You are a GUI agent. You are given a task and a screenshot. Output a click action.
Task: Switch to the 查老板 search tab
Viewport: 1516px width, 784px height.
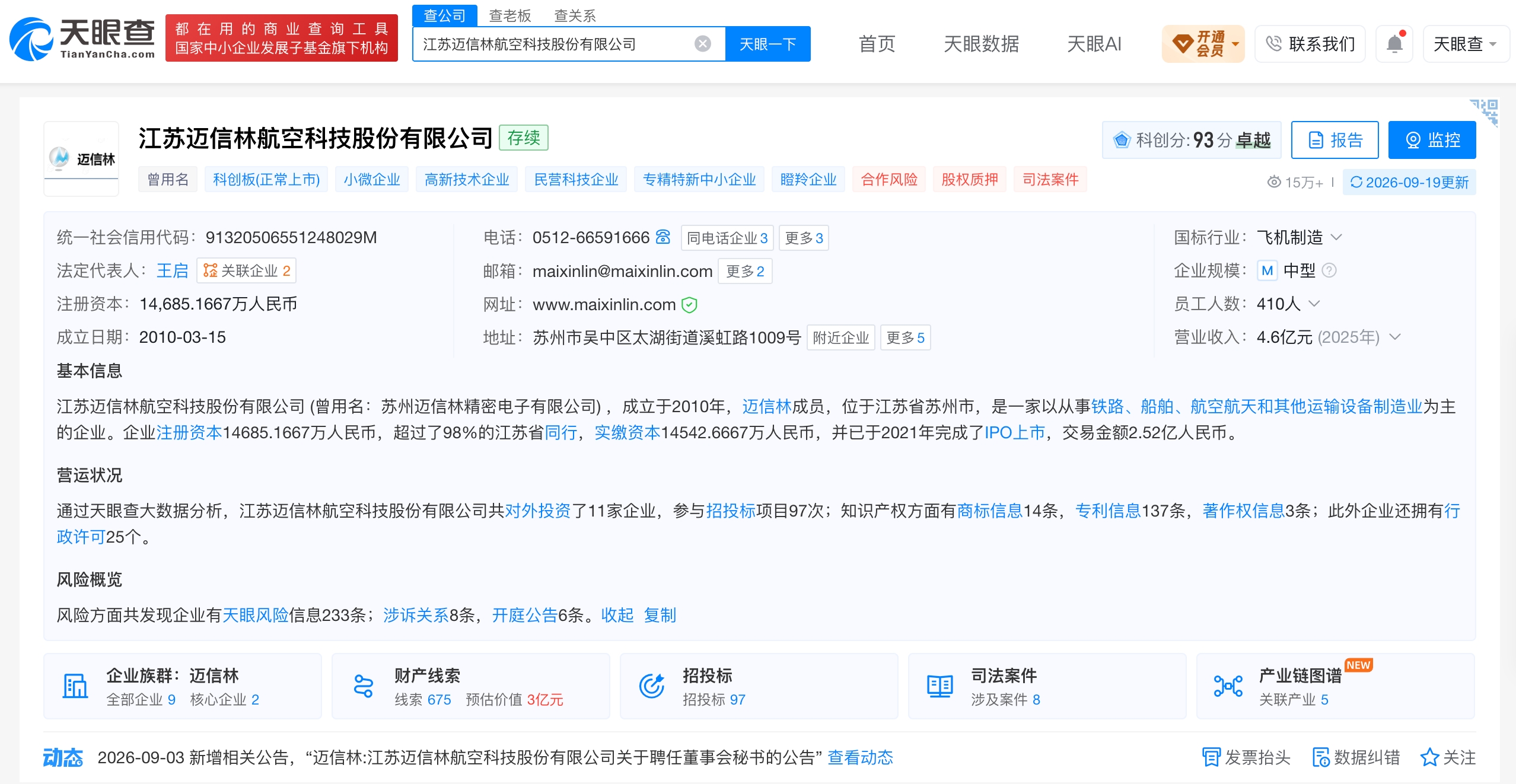pos(510,15)
